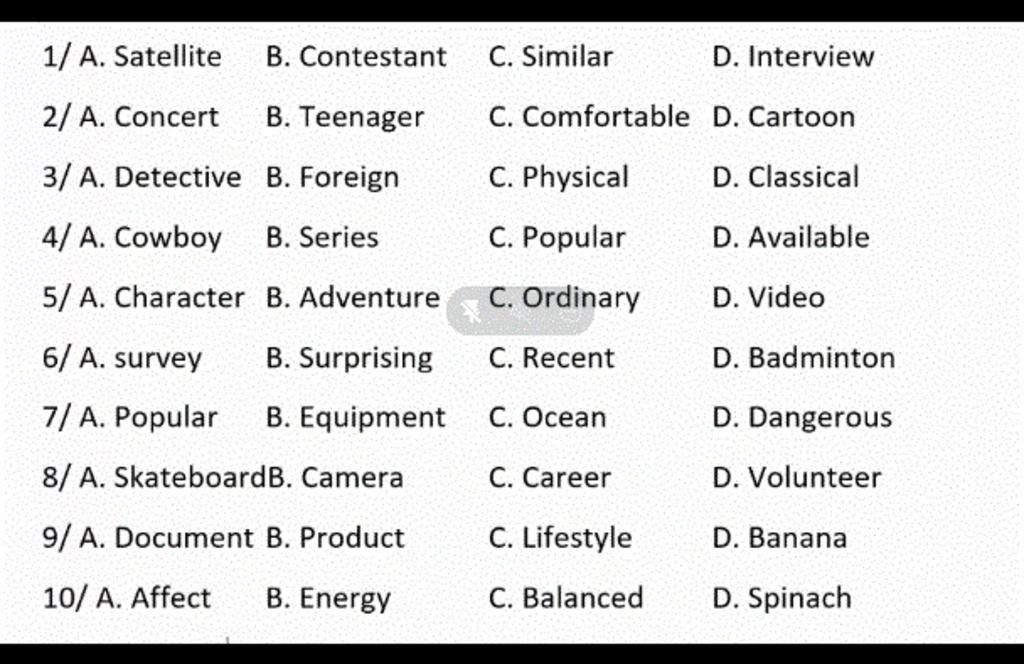Image resolution: width=1024 pixels, height=664 pixels.
Task: Select option C. Career
Action: (550, 478)
